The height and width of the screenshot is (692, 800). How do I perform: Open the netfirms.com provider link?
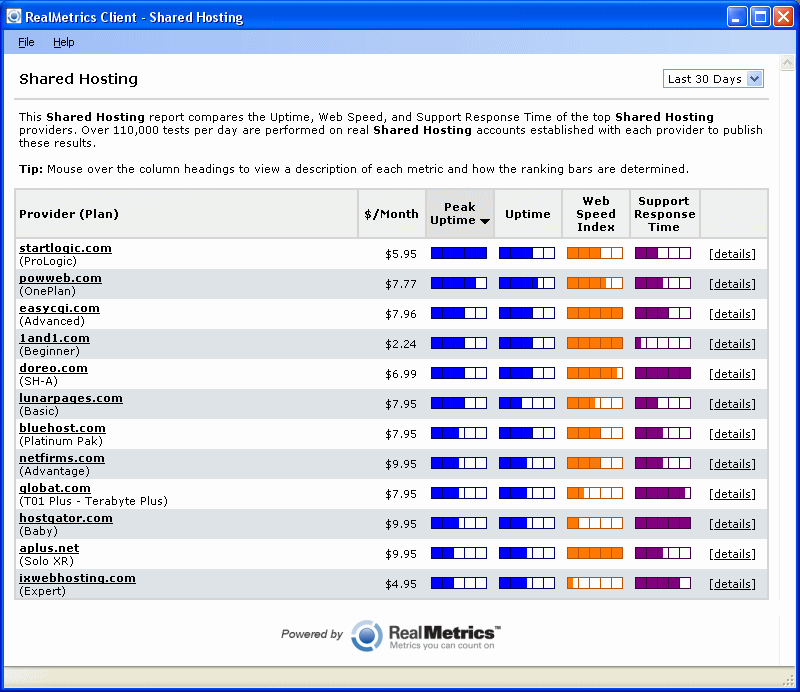pyautogui.click(x=62, y=458)
